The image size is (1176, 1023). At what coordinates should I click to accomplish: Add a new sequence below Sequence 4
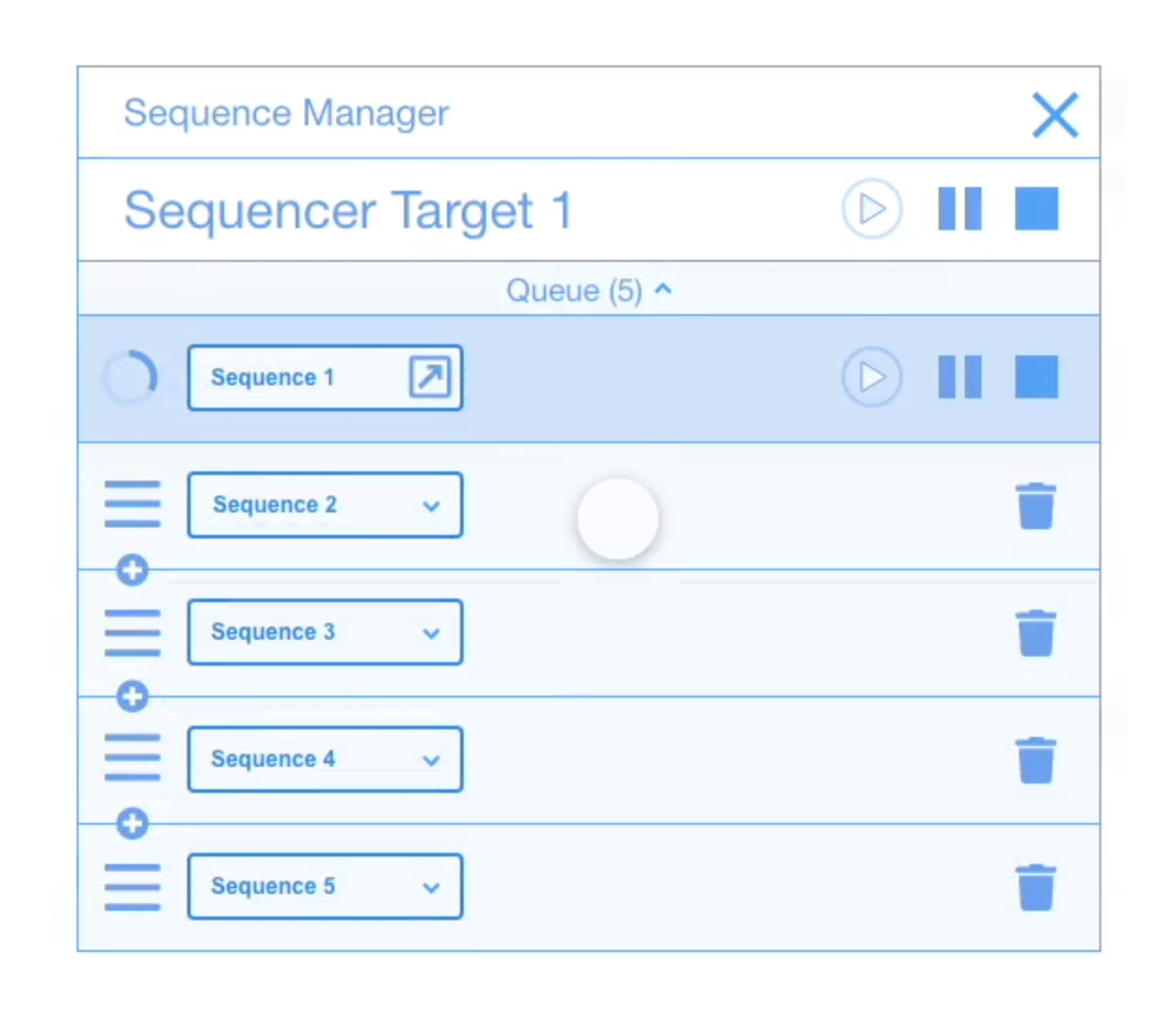132,824
